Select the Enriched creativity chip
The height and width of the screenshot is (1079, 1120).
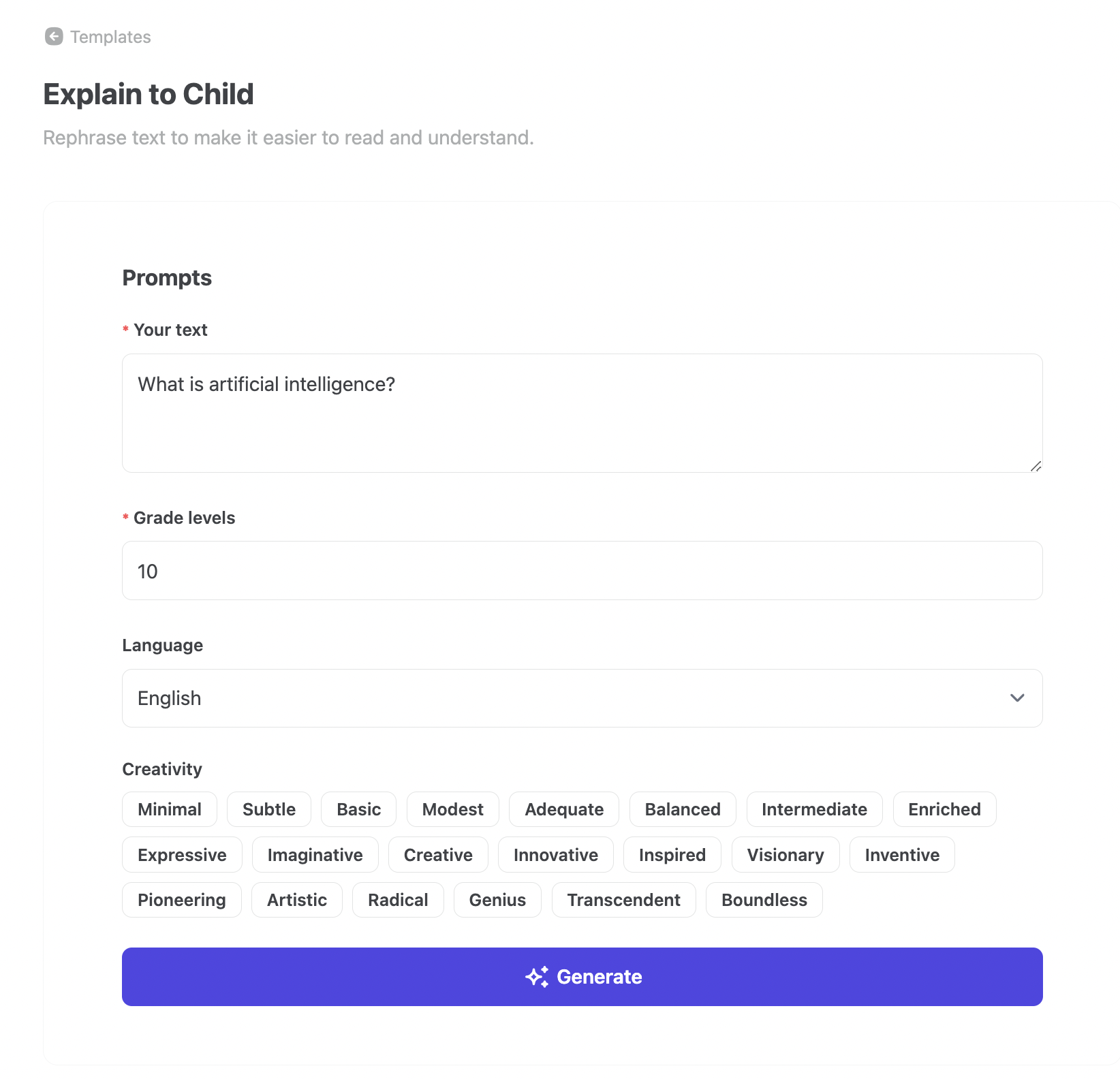point(944,809)
